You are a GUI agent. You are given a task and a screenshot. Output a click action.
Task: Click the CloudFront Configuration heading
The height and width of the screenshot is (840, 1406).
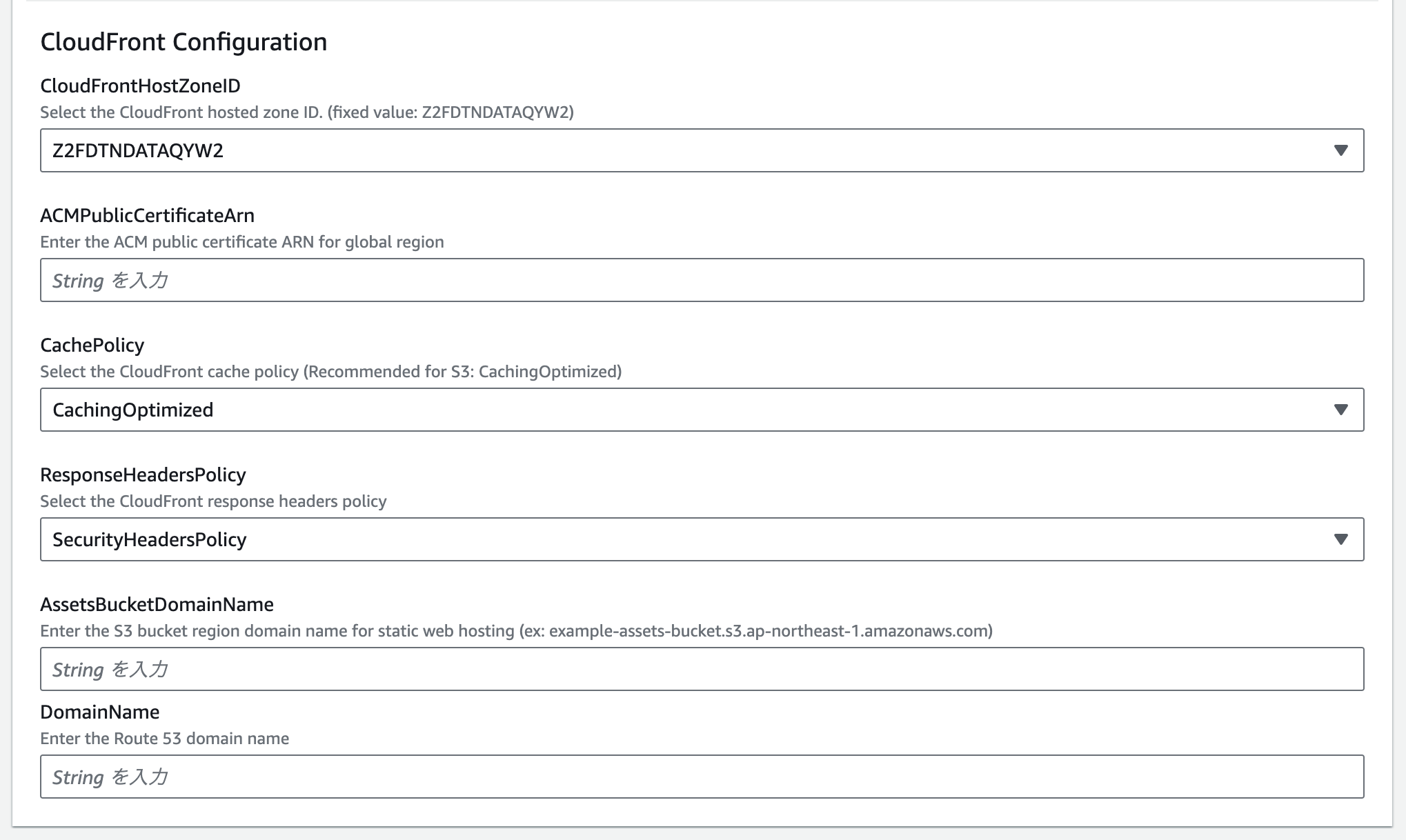pyautogui.click(x=184, y=41)
